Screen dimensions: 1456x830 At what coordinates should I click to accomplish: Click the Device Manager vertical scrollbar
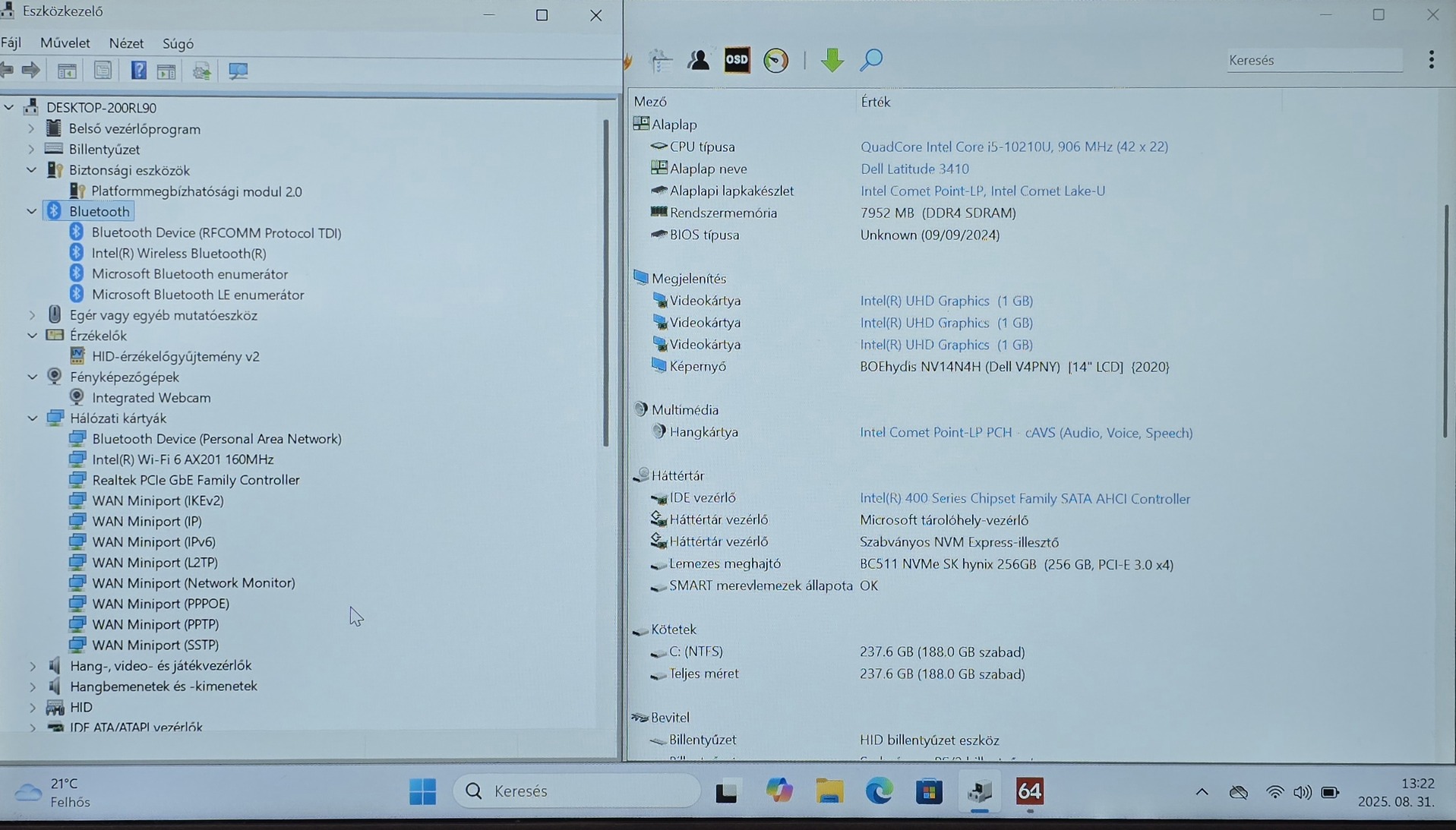(605, 282)
